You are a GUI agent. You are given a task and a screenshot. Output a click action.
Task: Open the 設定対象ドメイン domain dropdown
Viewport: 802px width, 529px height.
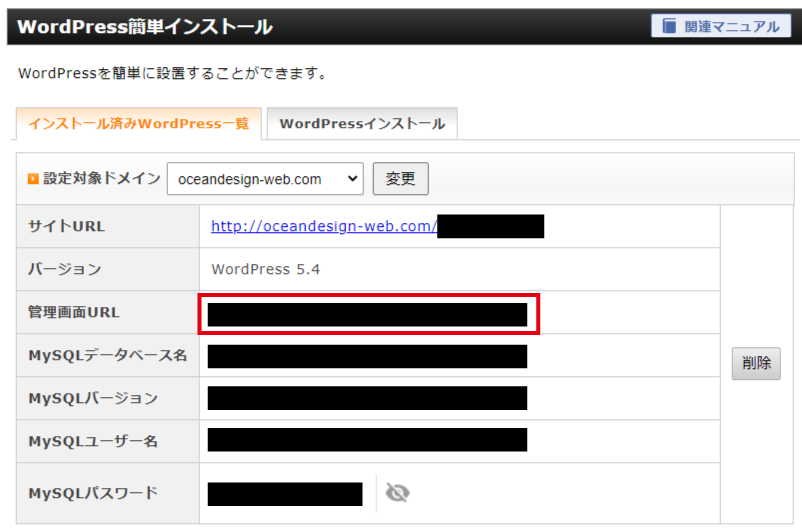[x=265, y=179]
